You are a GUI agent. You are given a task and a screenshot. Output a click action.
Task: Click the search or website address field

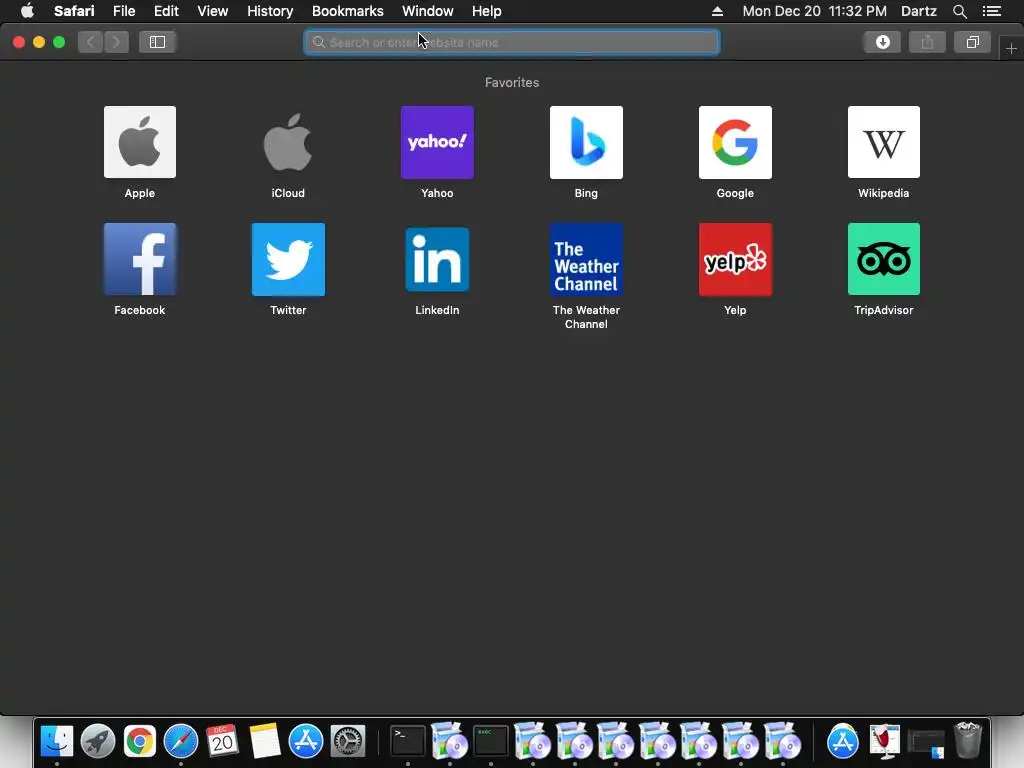[511, 42]
